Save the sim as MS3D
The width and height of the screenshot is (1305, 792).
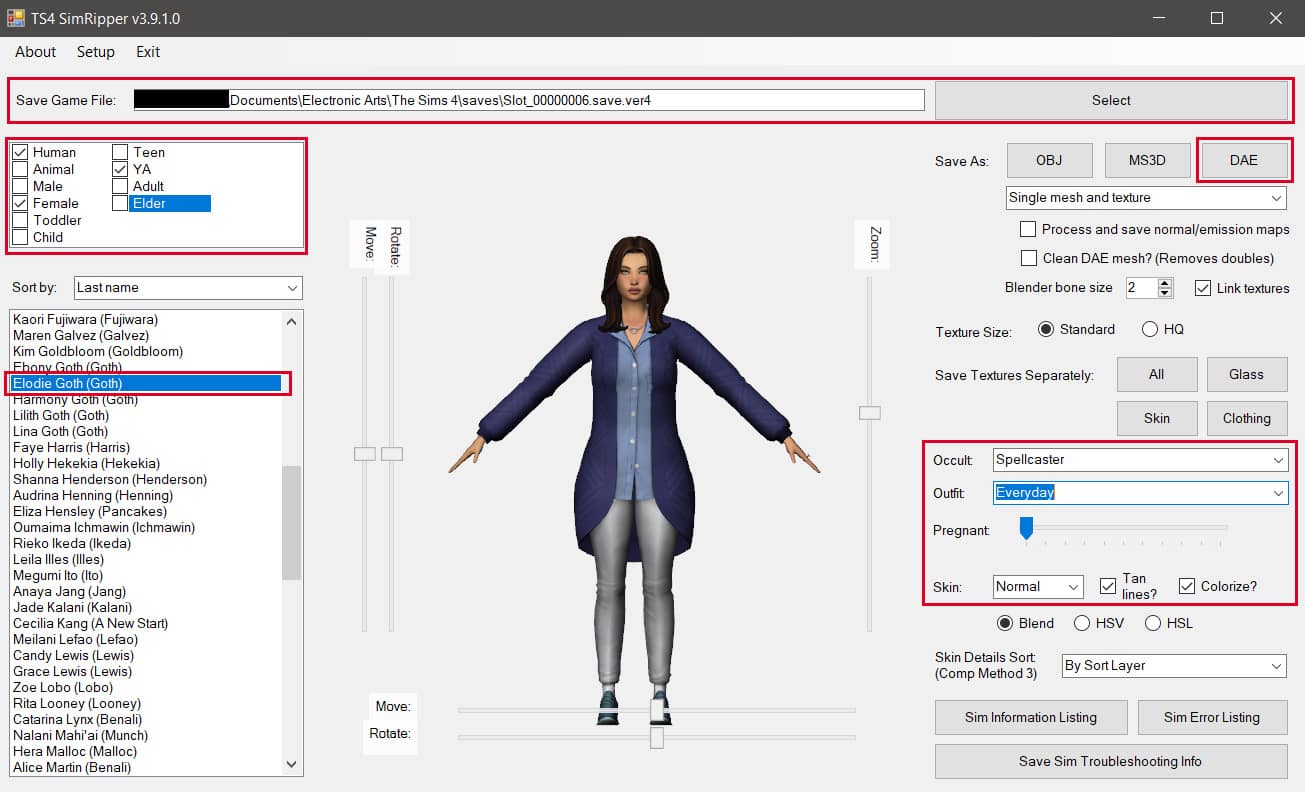tap(1146, 160)
